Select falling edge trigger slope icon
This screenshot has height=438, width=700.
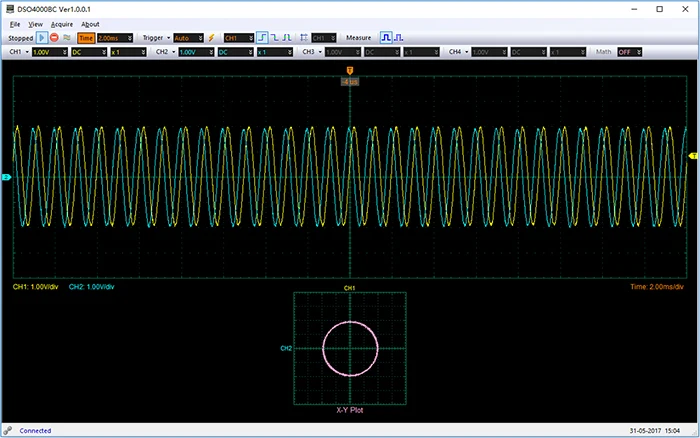(274, 37)
